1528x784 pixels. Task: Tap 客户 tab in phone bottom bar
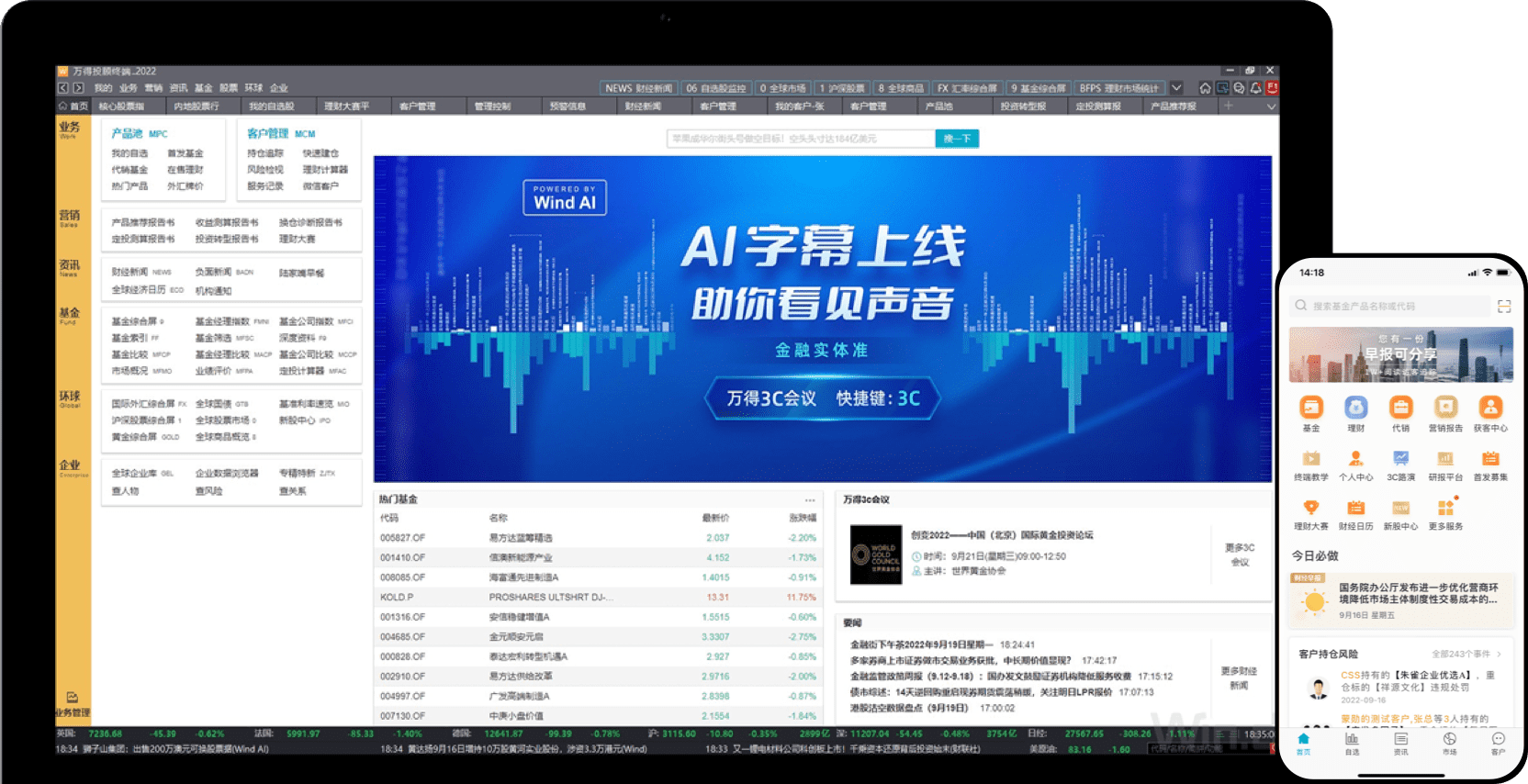[x=1498, y=744]
